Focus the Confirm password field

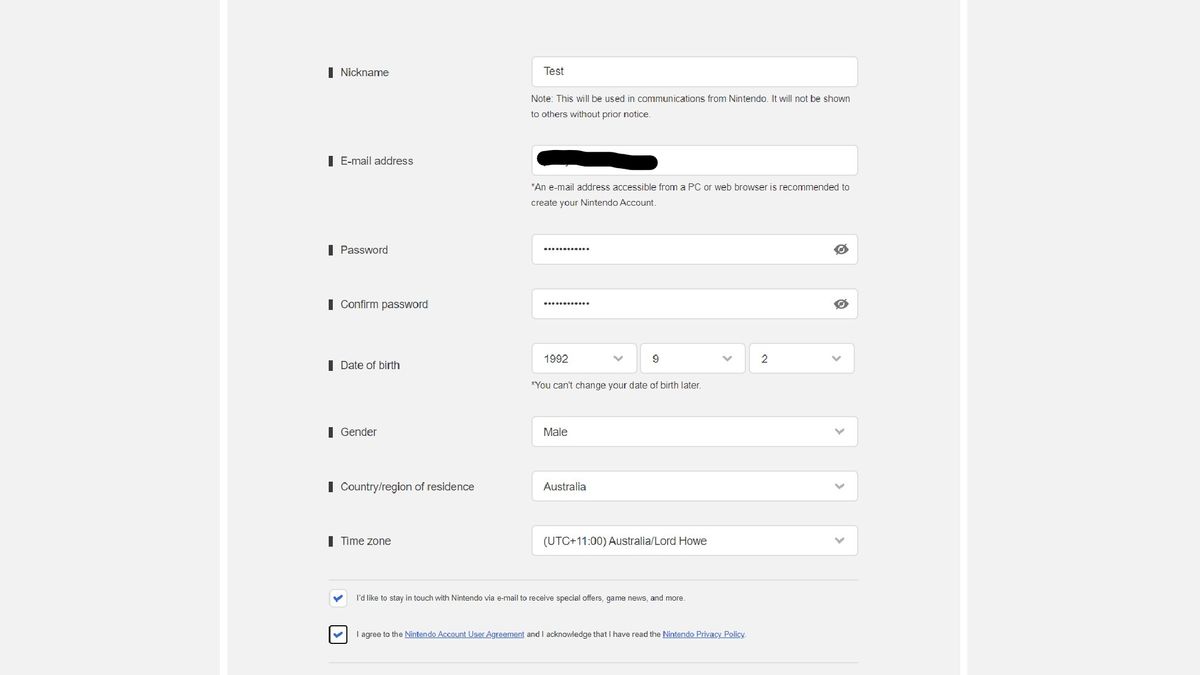tap(680, 303)
